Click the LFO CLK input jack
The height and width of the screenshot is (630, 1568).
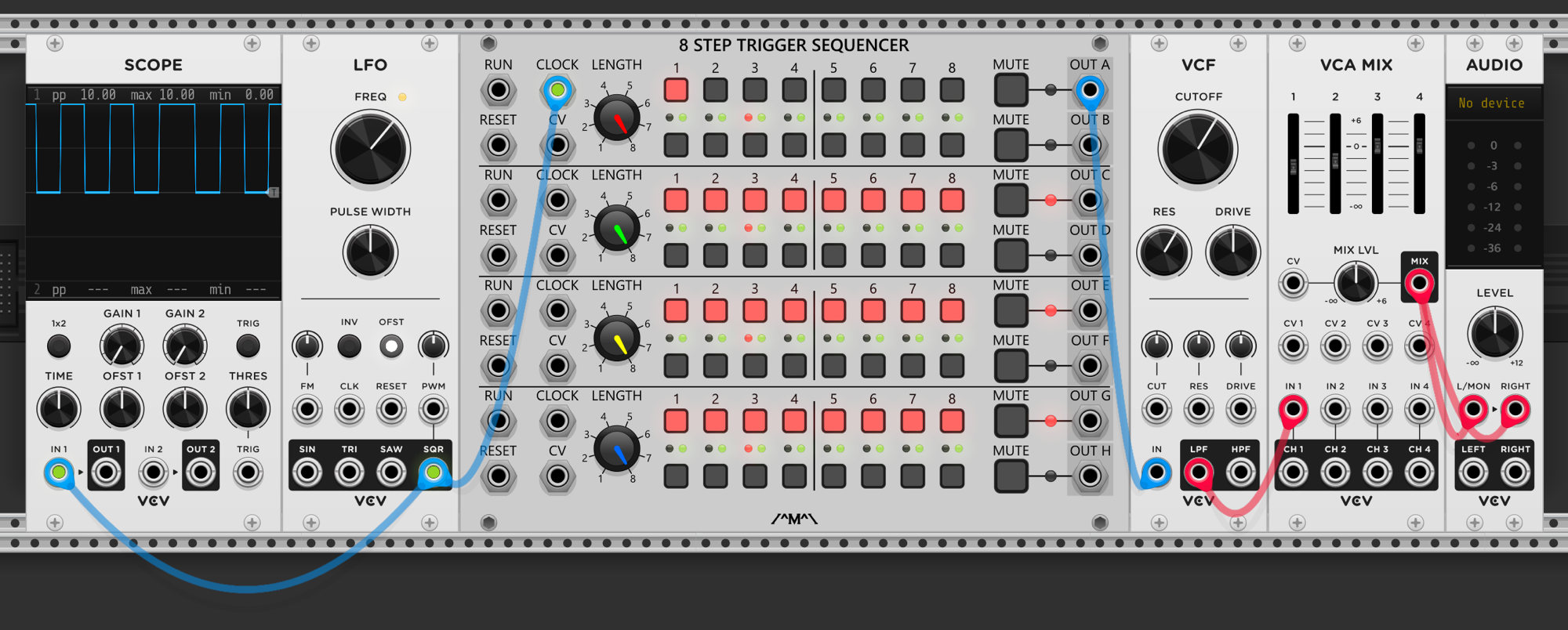point(350,409)
